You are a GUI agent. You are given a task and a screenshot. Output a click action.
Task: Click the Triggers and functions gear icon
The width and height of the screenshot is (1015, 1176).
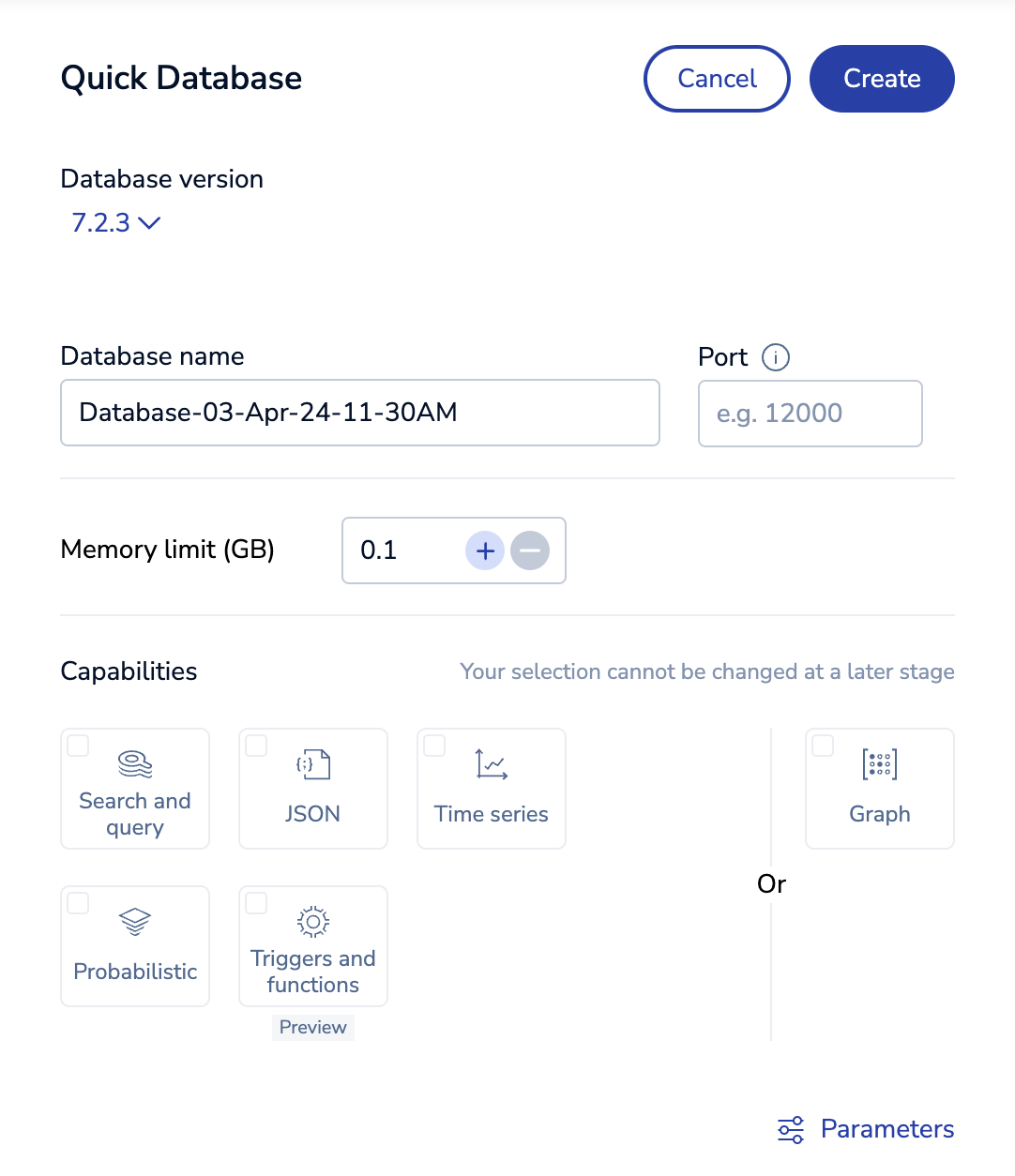coord(313,922)
